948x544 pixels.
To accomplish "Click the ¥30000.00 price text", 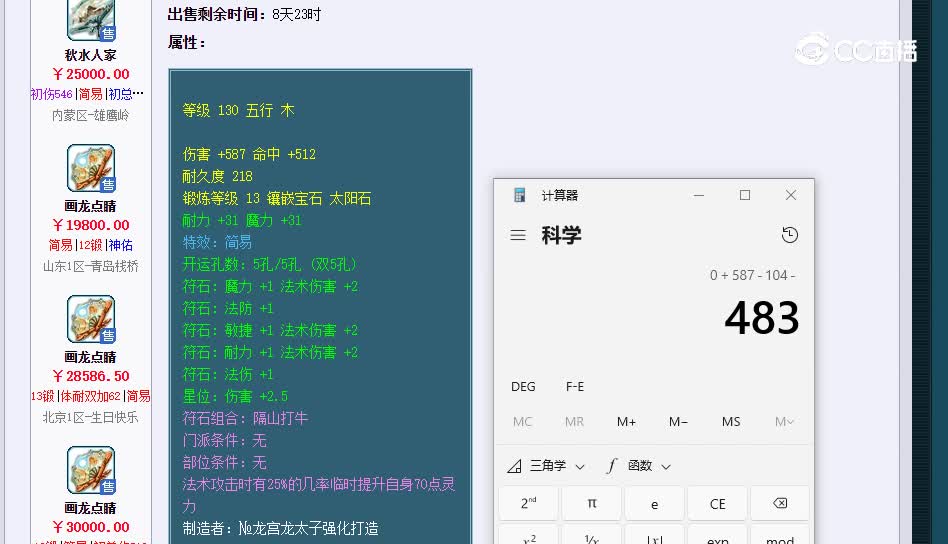I will click(x=91, y=527).
